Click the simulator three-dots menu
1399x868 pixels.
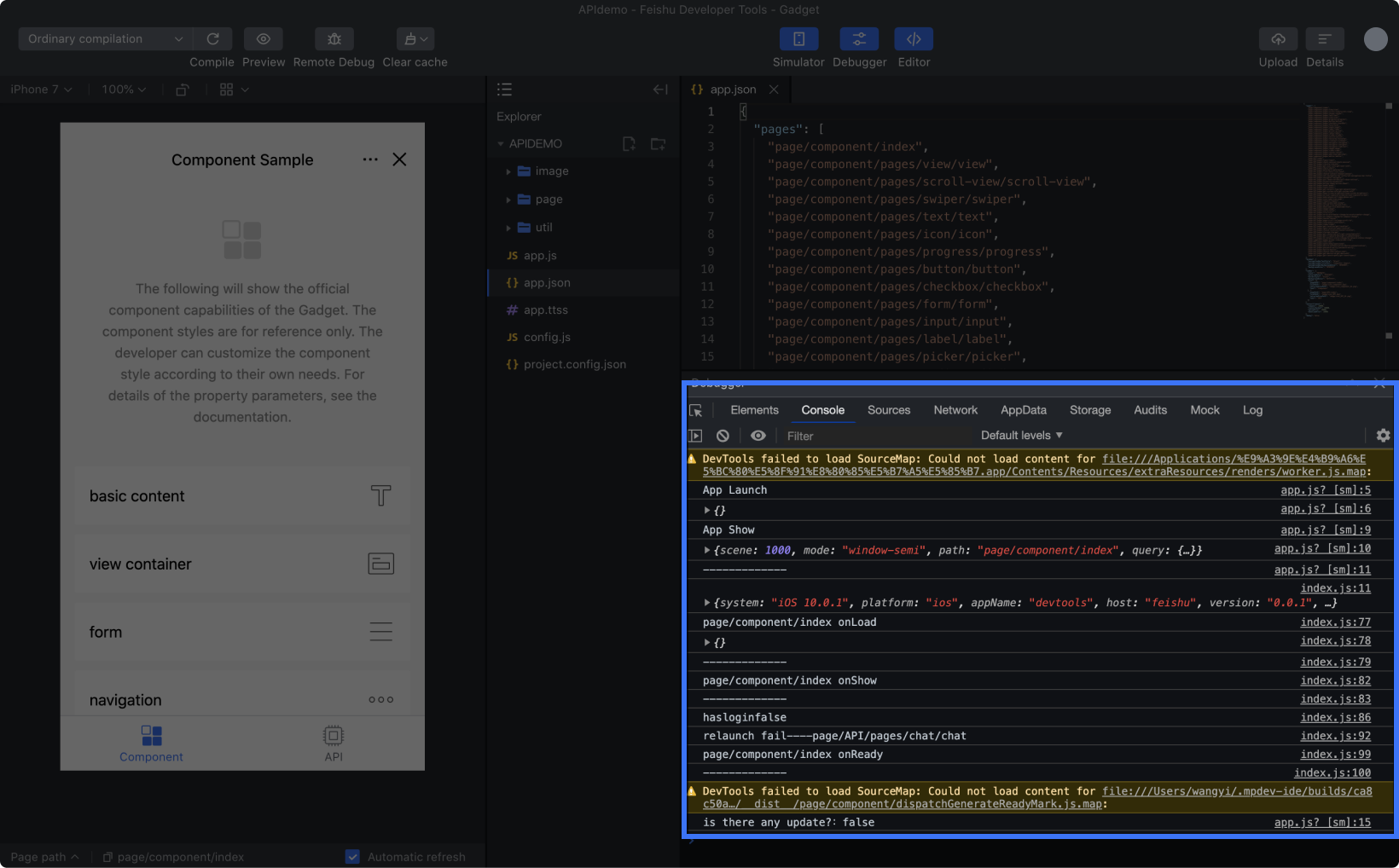click(x=369, y=159)
